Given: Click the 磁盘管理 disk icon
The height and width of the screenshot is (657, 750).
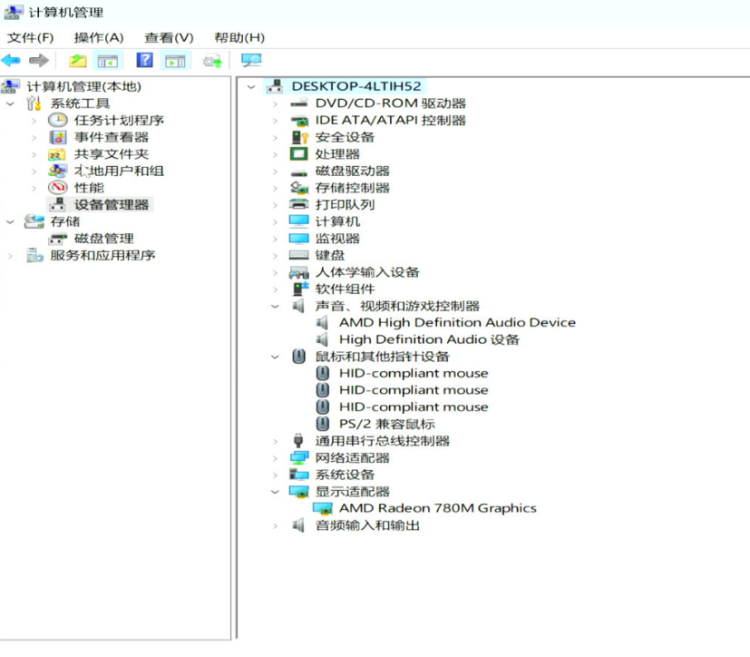Looking at the screenshot, I should pyautogui.click(x=58, y=238).
